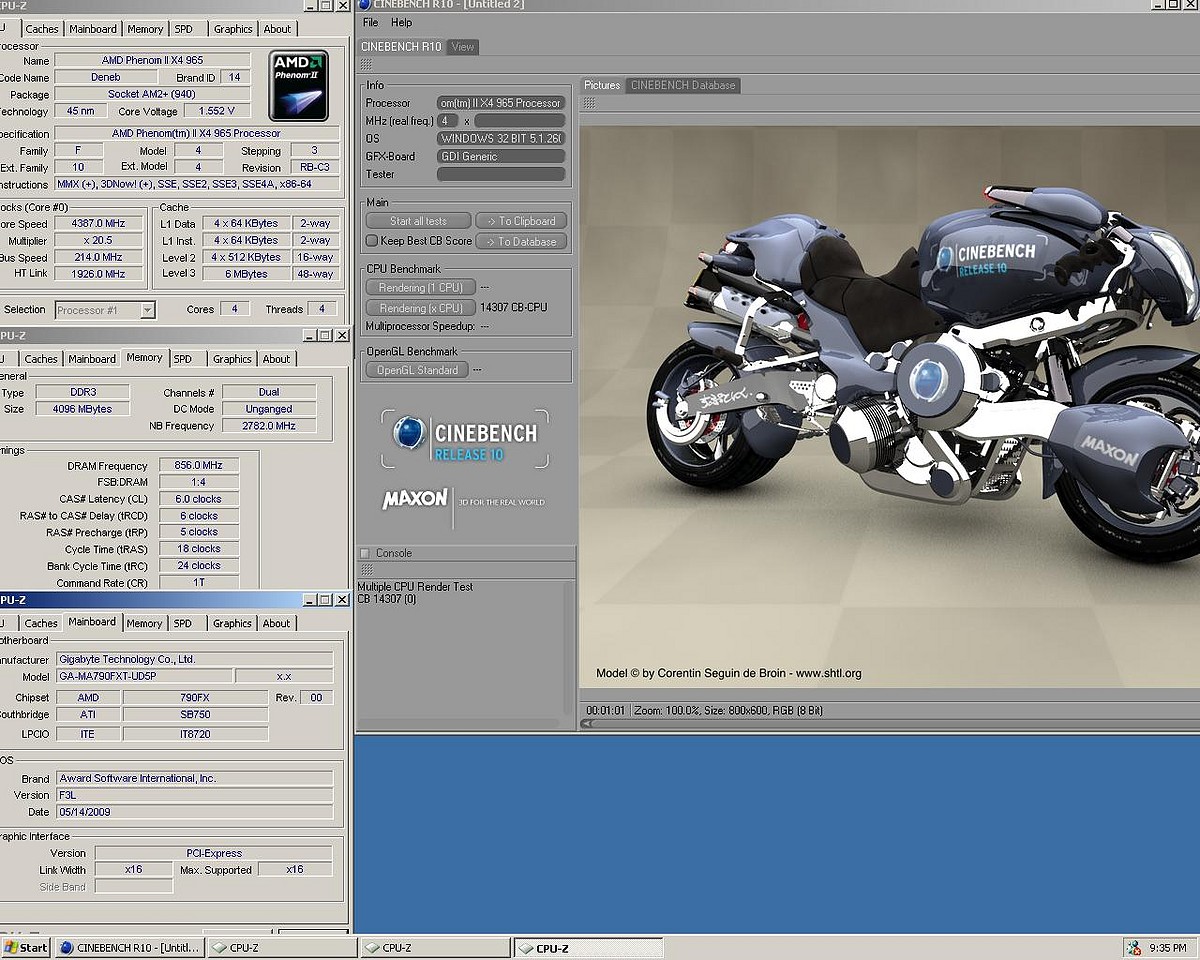This screenshot has width=1200, height=960.
Task: Click the security alert icon in system tray
Action: tap(1133, 947)
